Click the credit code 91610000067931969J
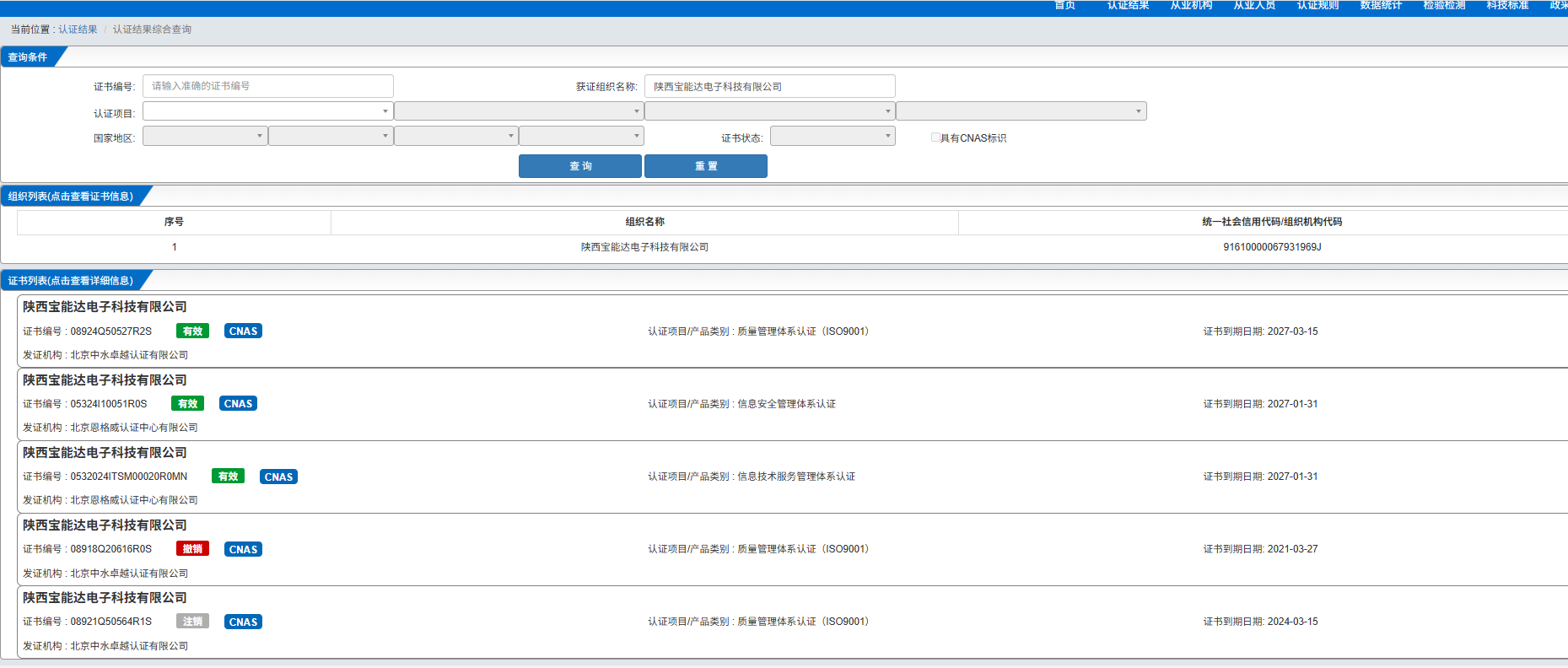1568x668 pixels. 1272,247
